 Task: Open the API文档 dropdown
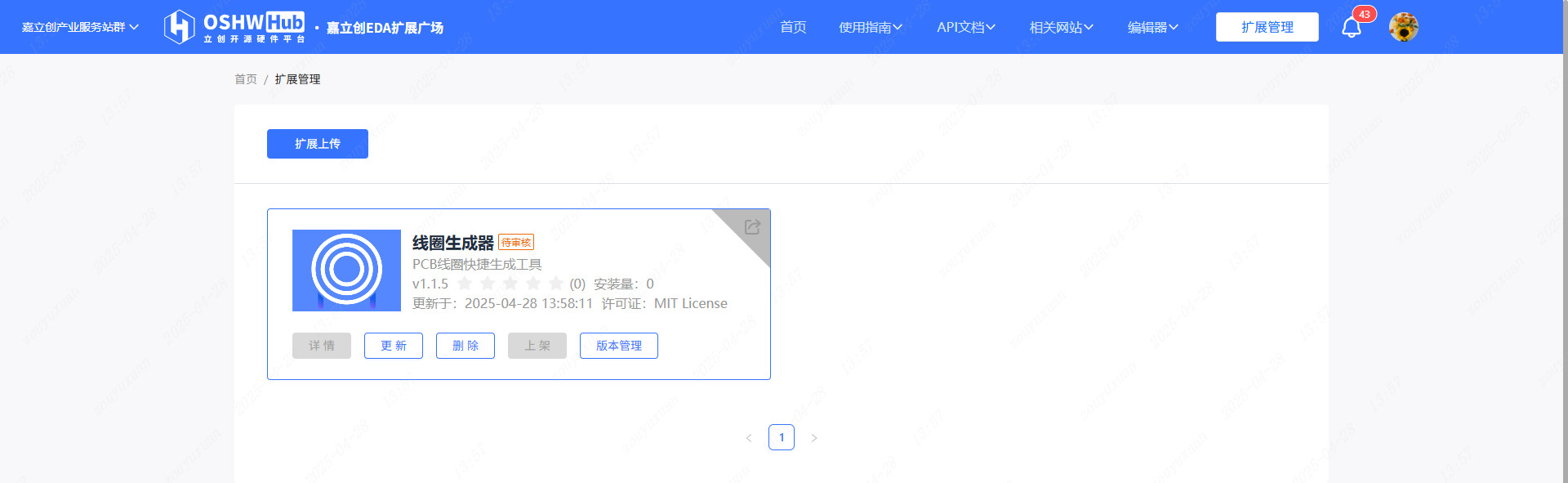pyautogui.click(x=966, y=27)
